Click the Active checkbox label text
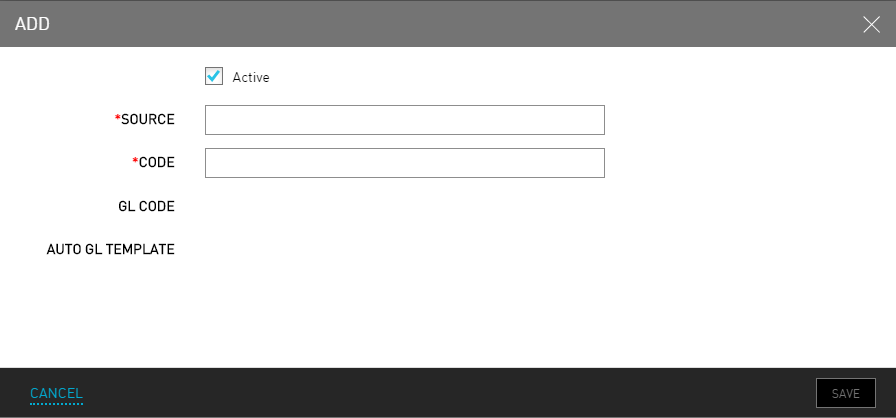This screenshot has height=418, width=896. tap(251, 77)
